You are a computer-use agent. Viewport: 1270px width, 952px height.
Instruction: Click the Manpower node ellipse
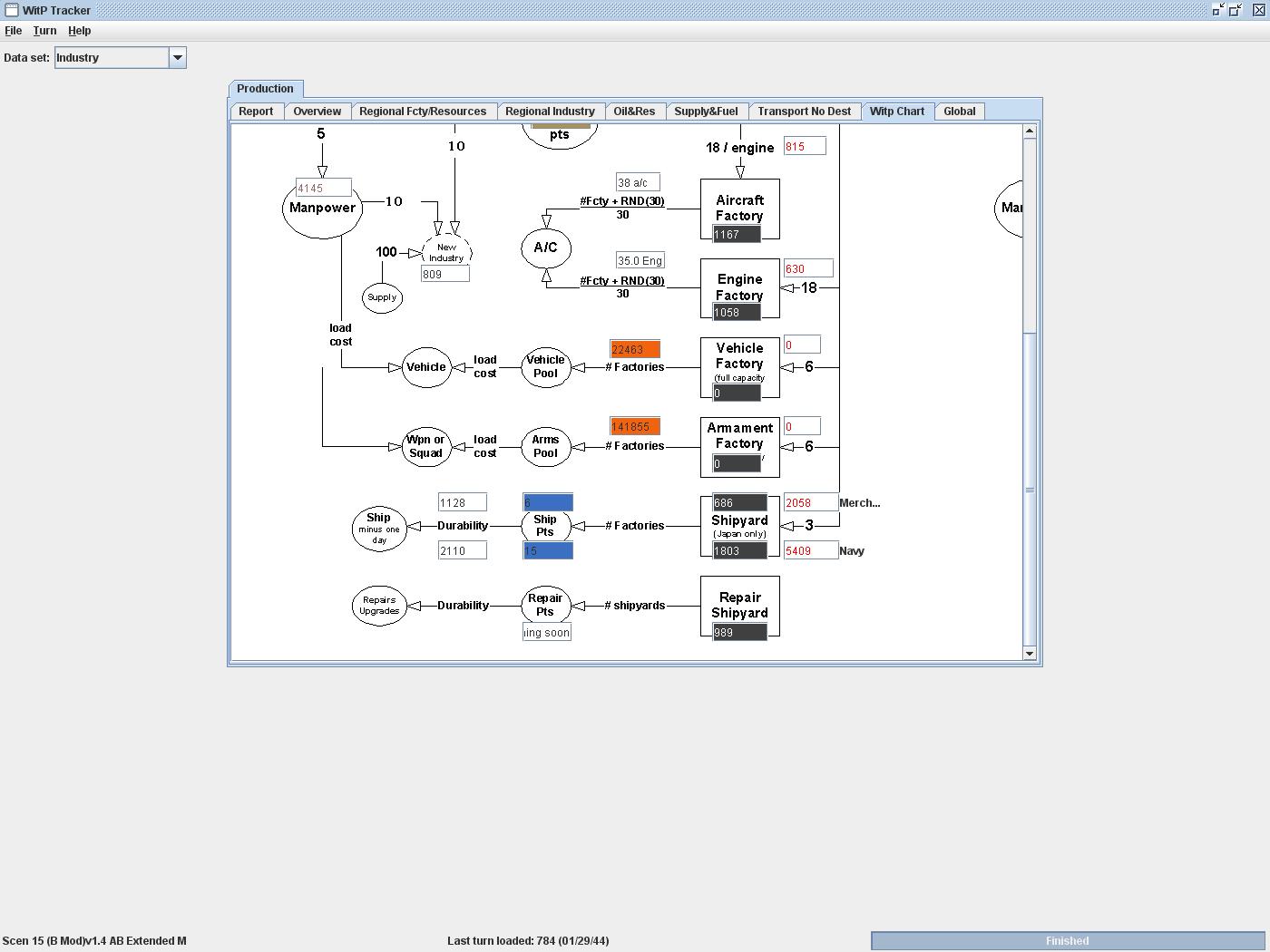[x=322, y=208]
